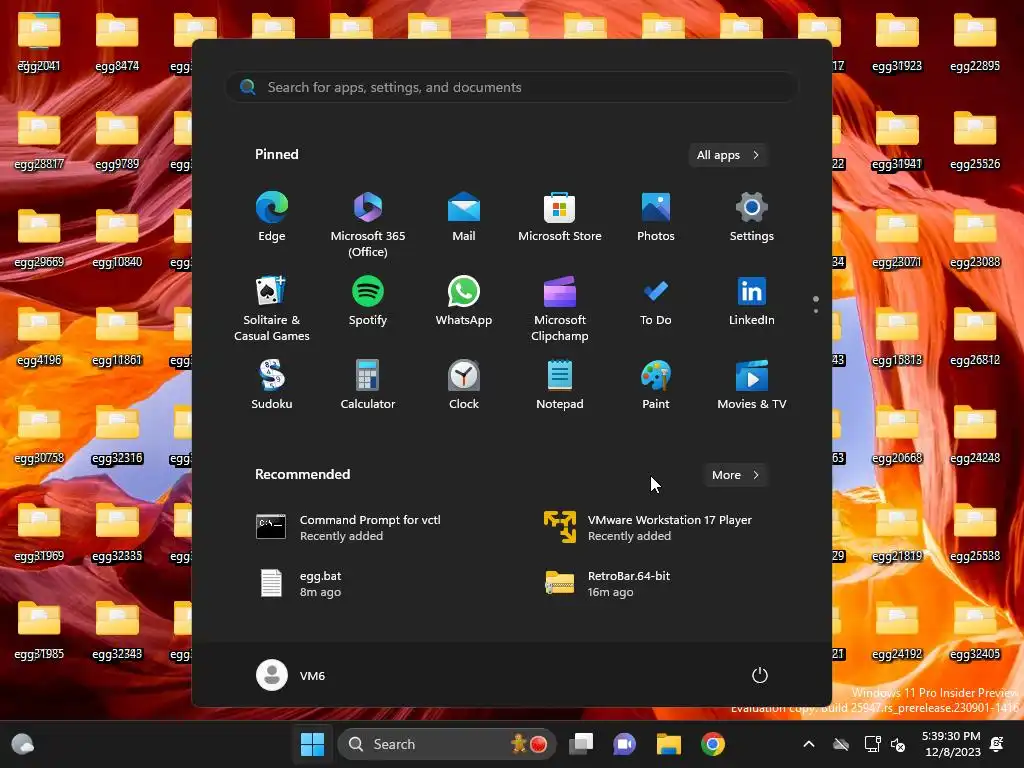Screen dimensions: 1024x768
Task: Open the Teams Chat taskbar icon
Action: 624,744
